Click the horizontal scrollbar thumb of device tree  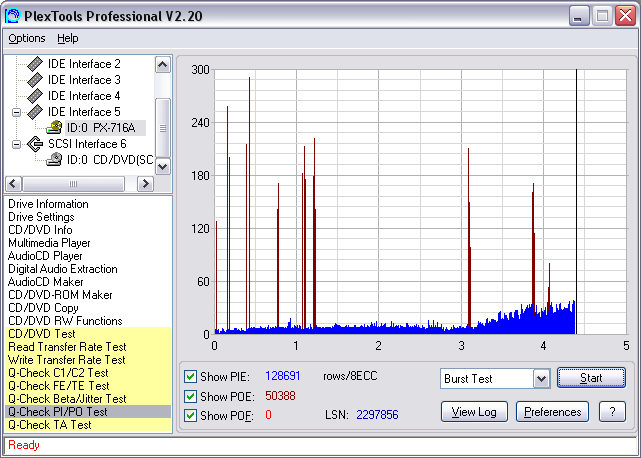73,184
